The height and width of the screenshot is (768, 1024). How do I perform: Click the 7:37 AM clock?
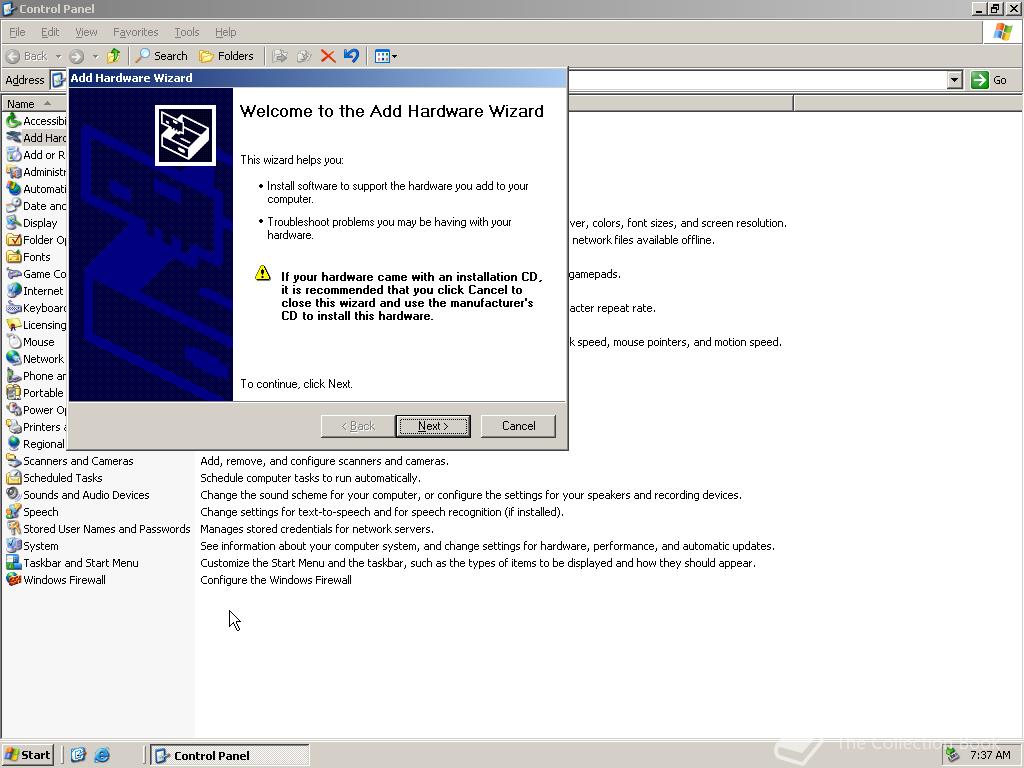coord(990,755)
